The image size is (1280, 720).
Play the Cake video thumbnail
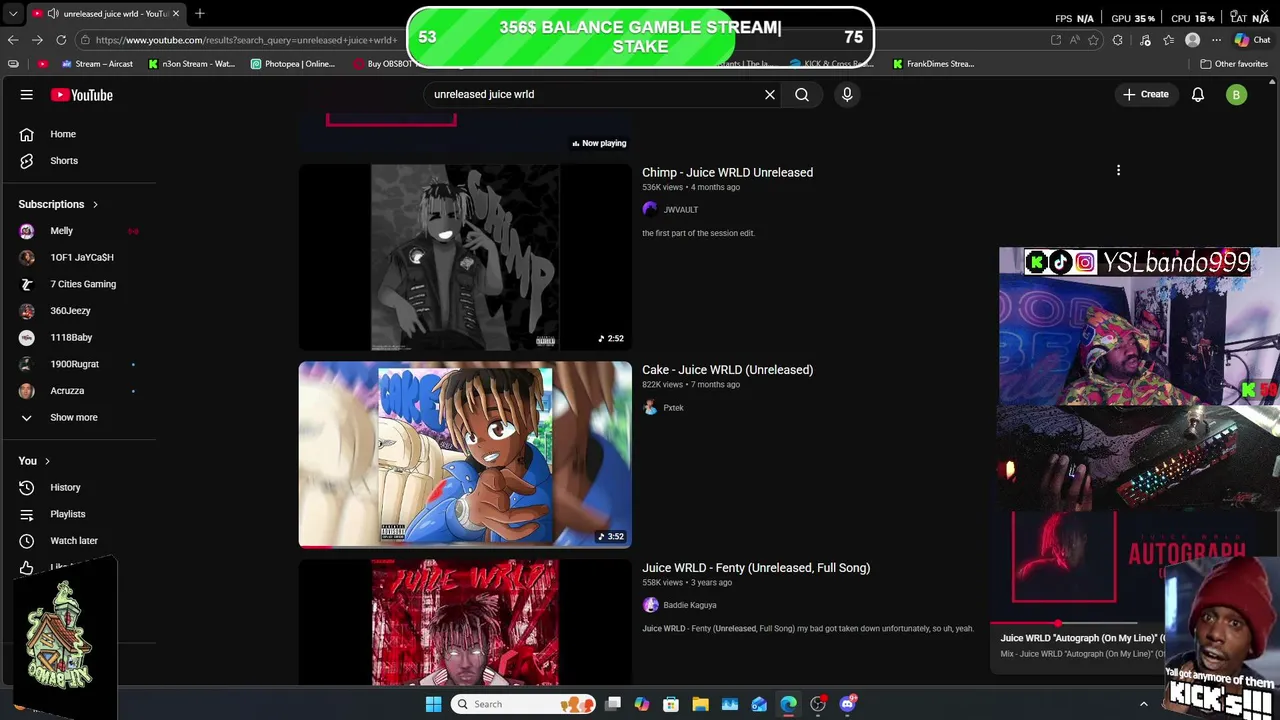[x=465, y=454]
